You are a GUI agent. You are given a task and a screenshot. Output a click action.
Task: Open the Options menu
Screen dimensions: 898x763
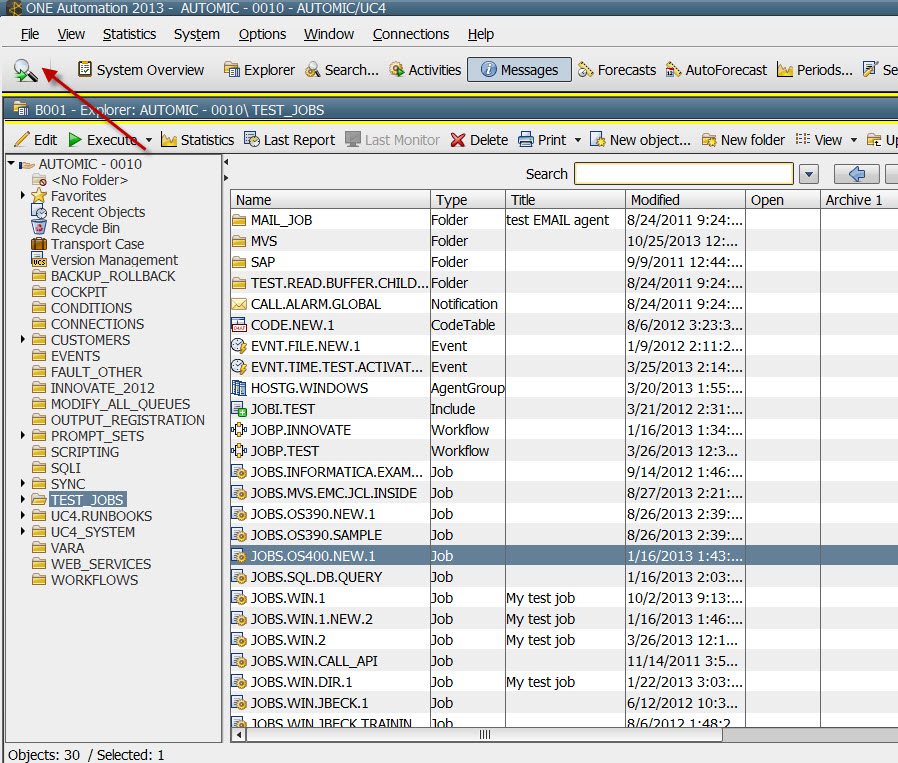tap(262, 34)
